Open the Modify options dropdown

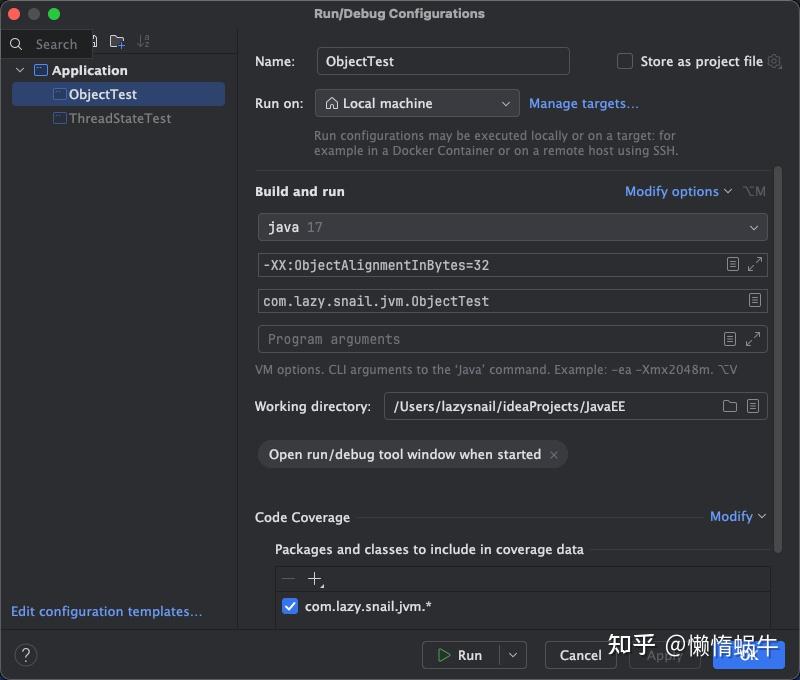pyautogui.click(x=679, y=191)
